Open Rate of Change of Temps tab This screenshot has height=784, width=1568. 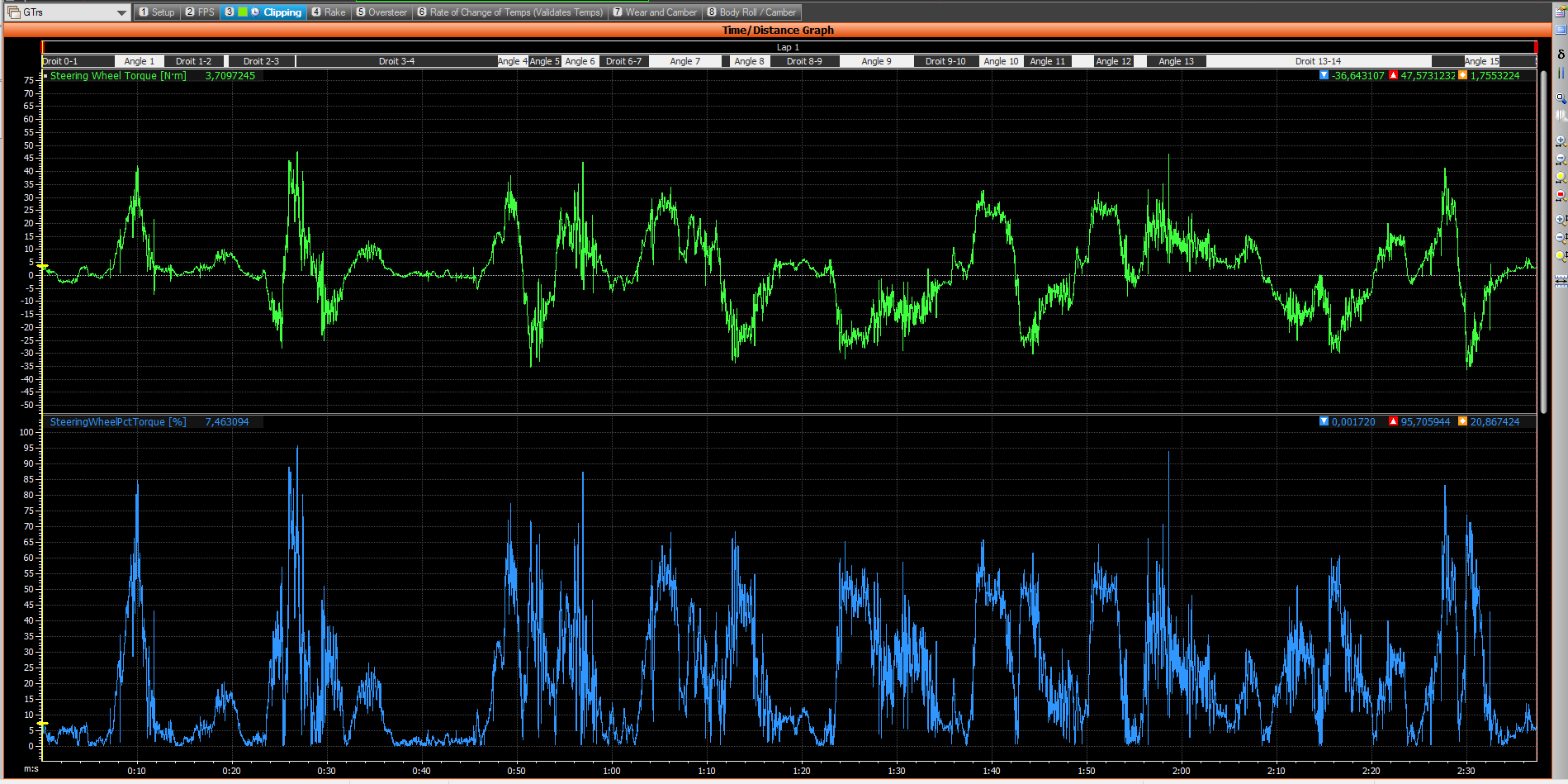(x=510, y=12)
